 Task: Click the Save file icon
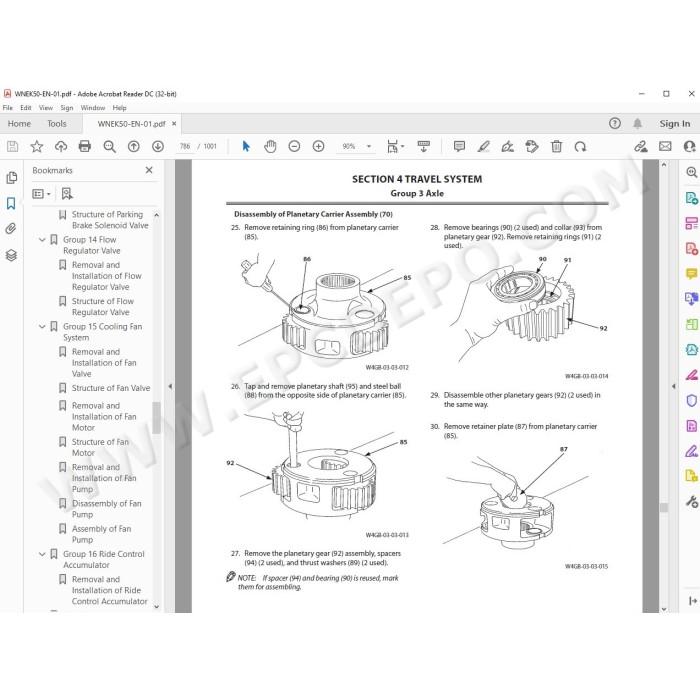(x=12, y=146)
